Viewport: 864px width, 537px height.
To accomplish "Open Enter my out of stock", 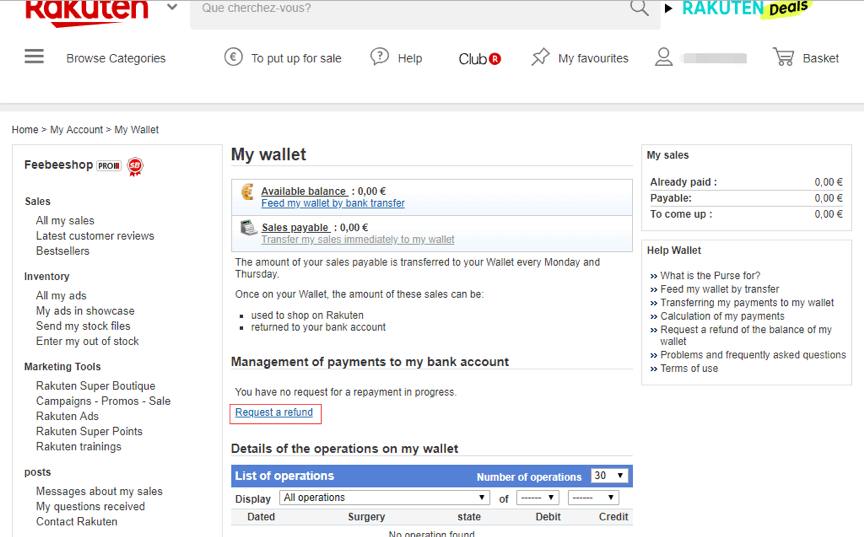I will point(87,341).
